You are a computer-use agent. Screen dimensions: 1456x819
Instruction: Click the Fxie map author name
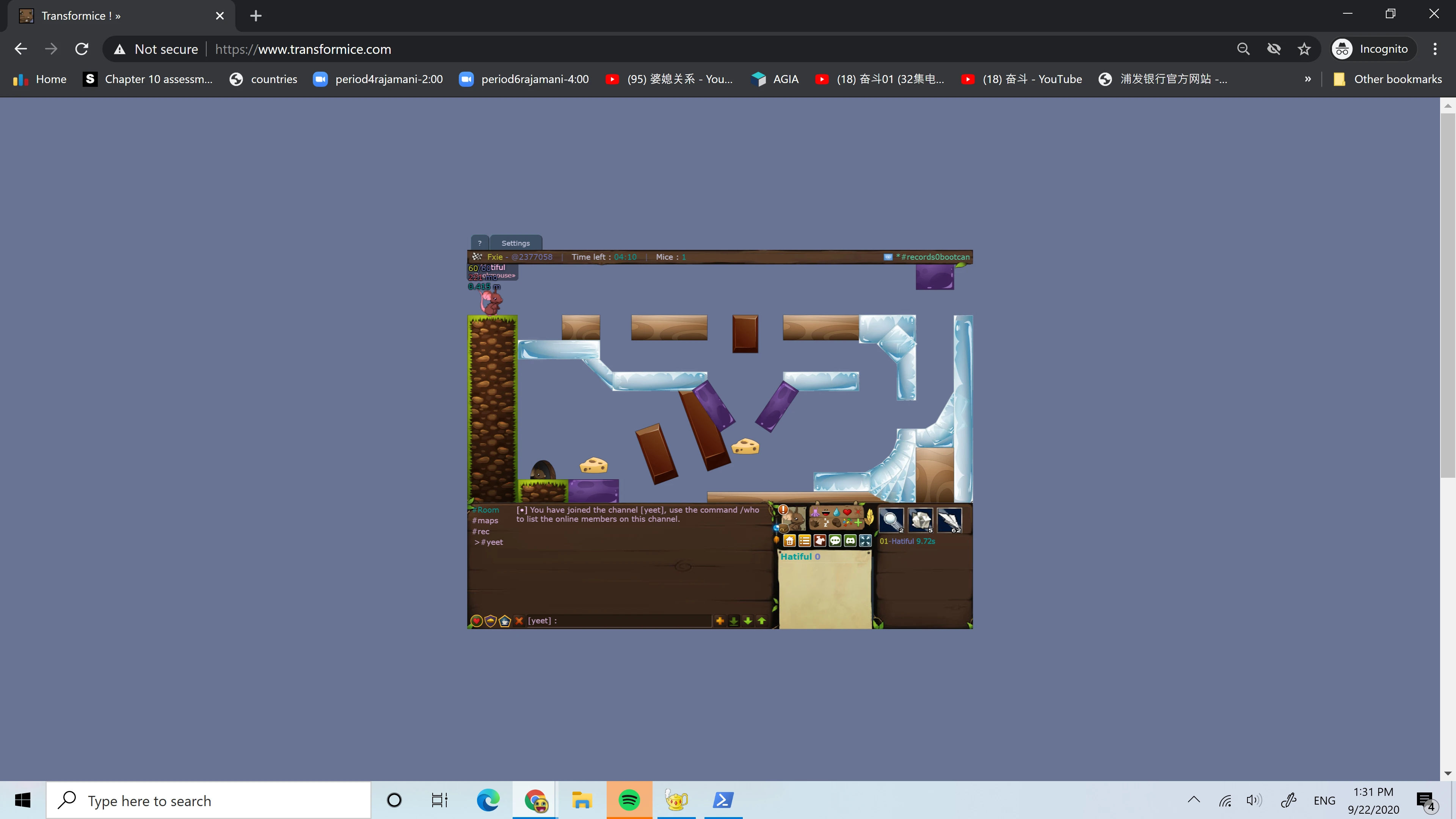coord(495,257)
